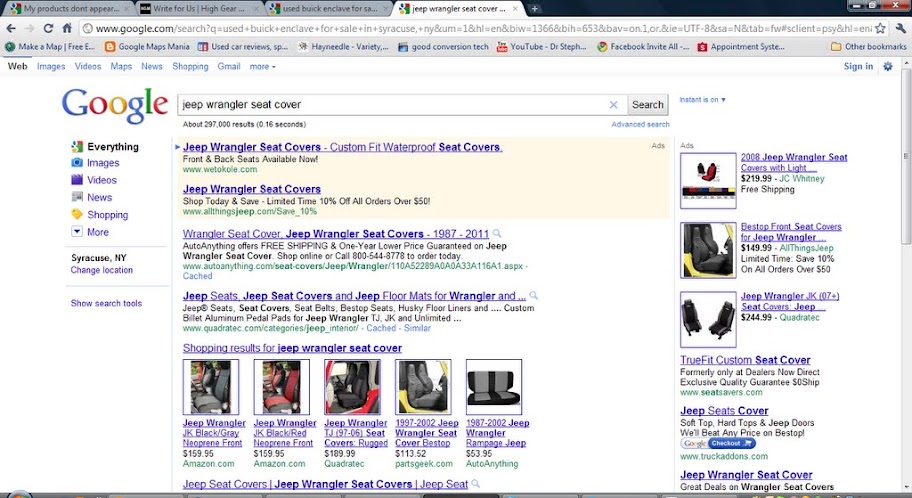This screenshot has width=912, height=498.
Task: Clear the search box with the X icon
Action: [613, 105]
